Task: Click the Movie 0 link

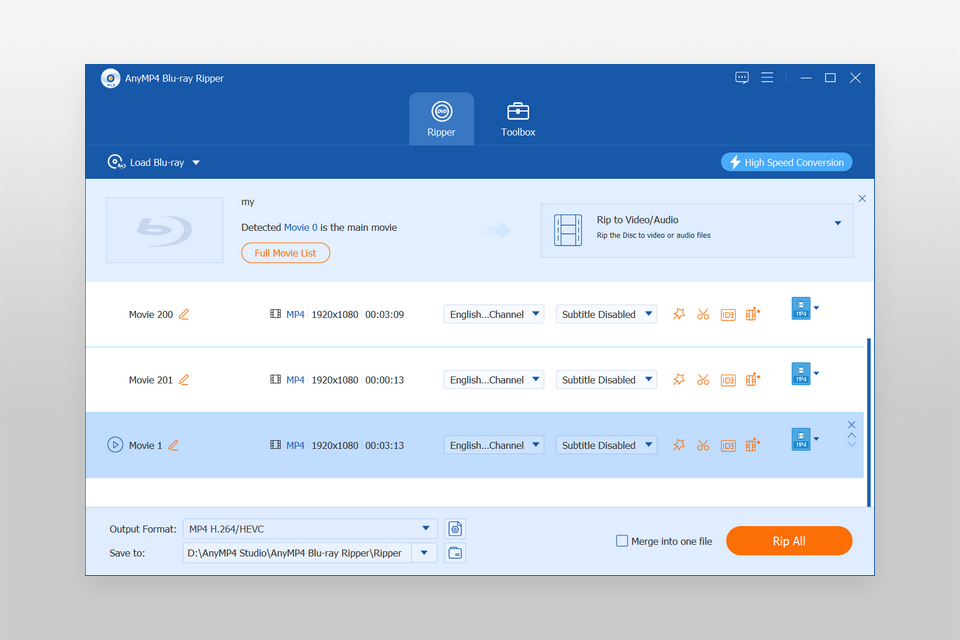Action: click(x=301, y=227)
